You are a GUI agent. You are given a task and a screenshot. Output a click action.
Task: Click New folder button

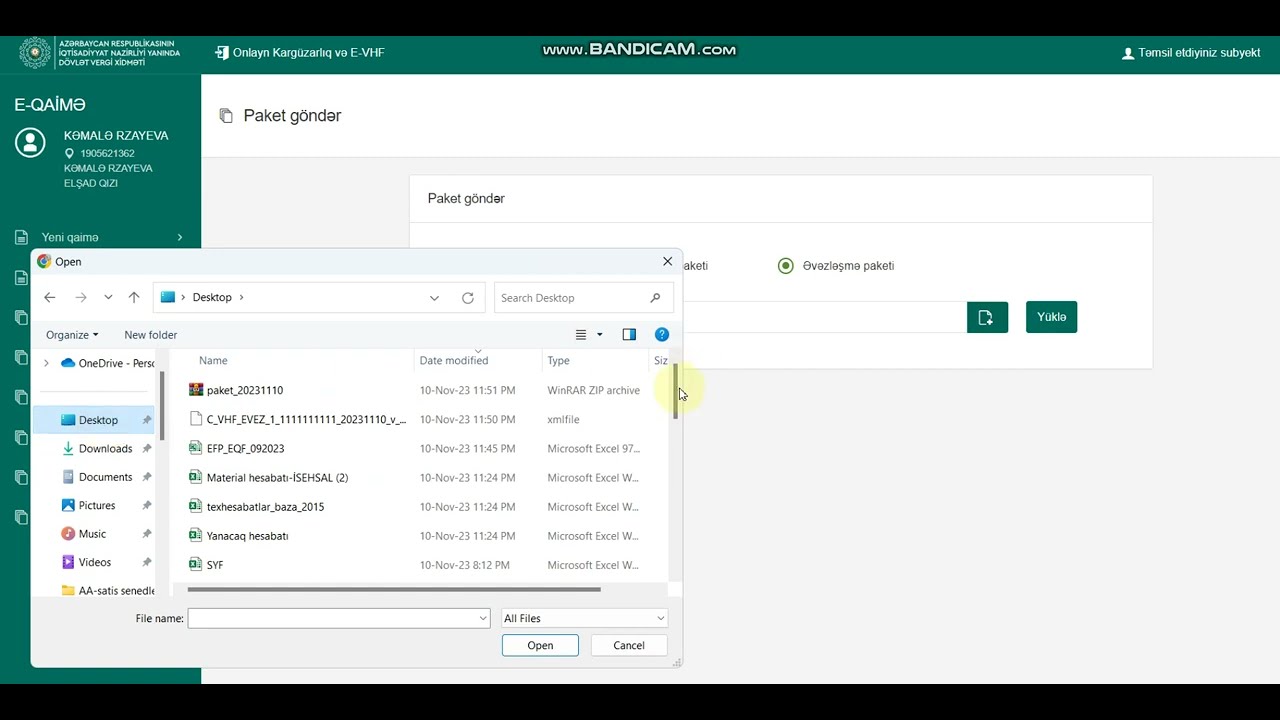[x=151, y=335]
